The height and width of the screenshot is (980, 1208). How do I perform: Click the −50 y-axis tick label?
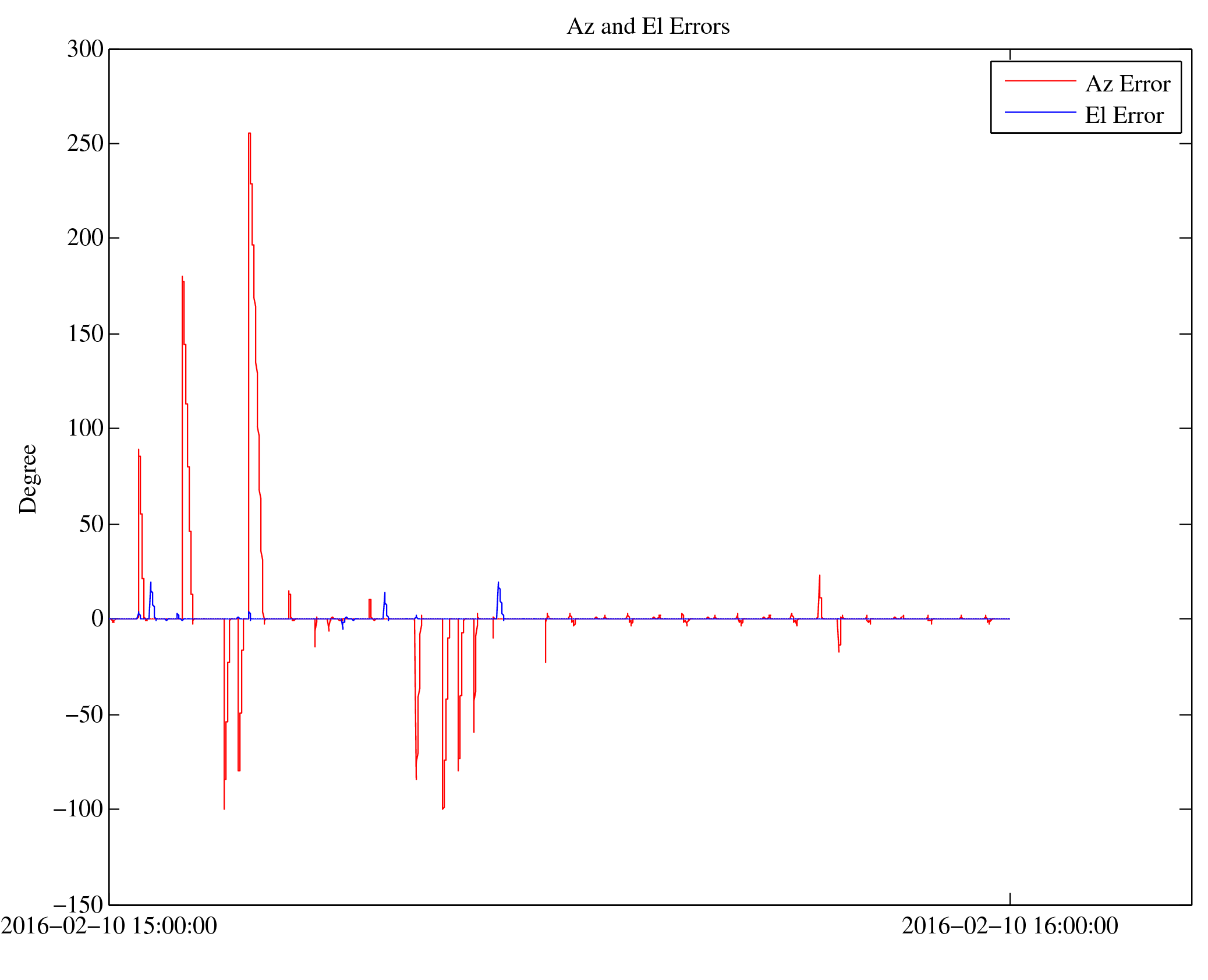[84, 714]
